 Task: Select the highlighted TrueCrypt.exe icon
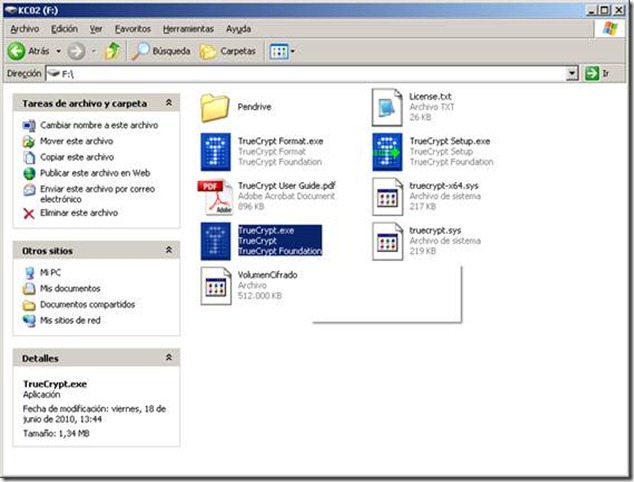[x=216, y=241]
